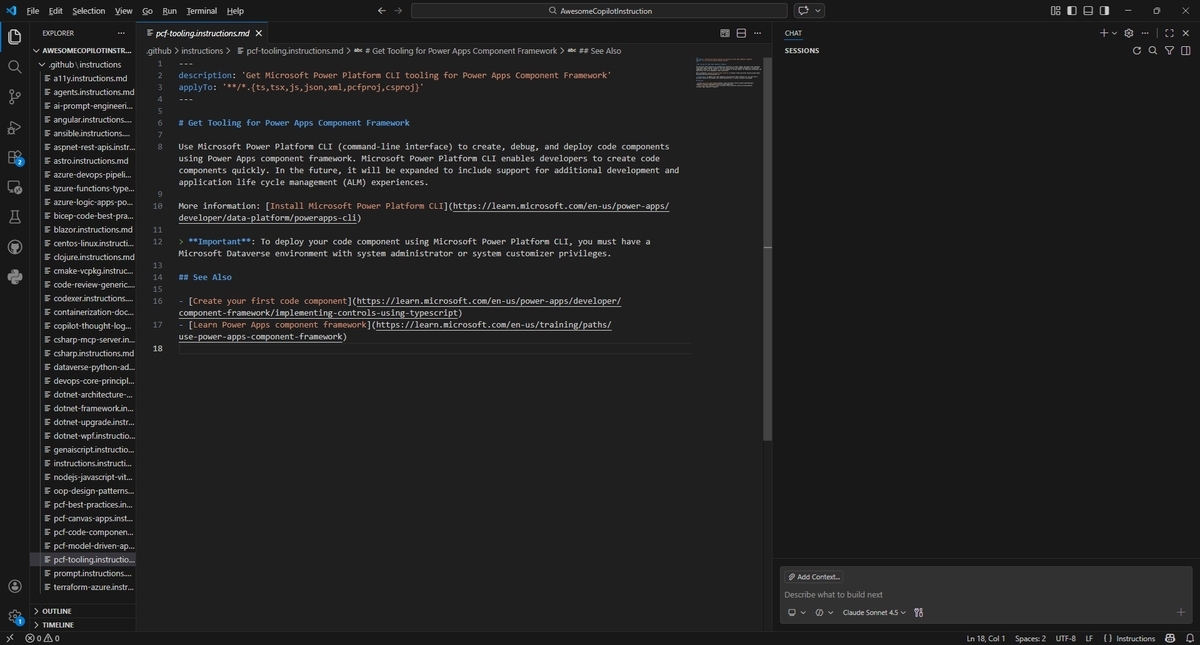
Task: Open the Remote Explorer view
Action: (14, 187)
